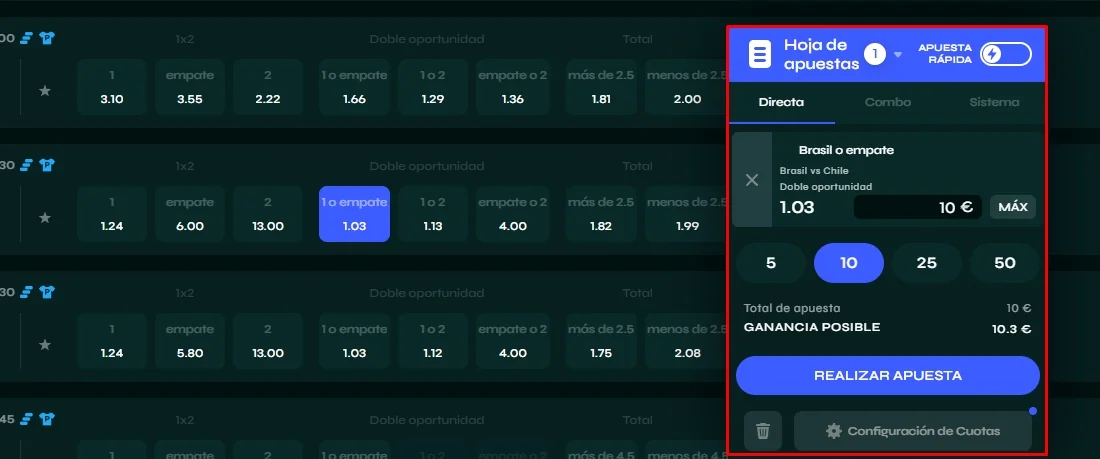Choose menos de 2.5 at 2.00

685,87
